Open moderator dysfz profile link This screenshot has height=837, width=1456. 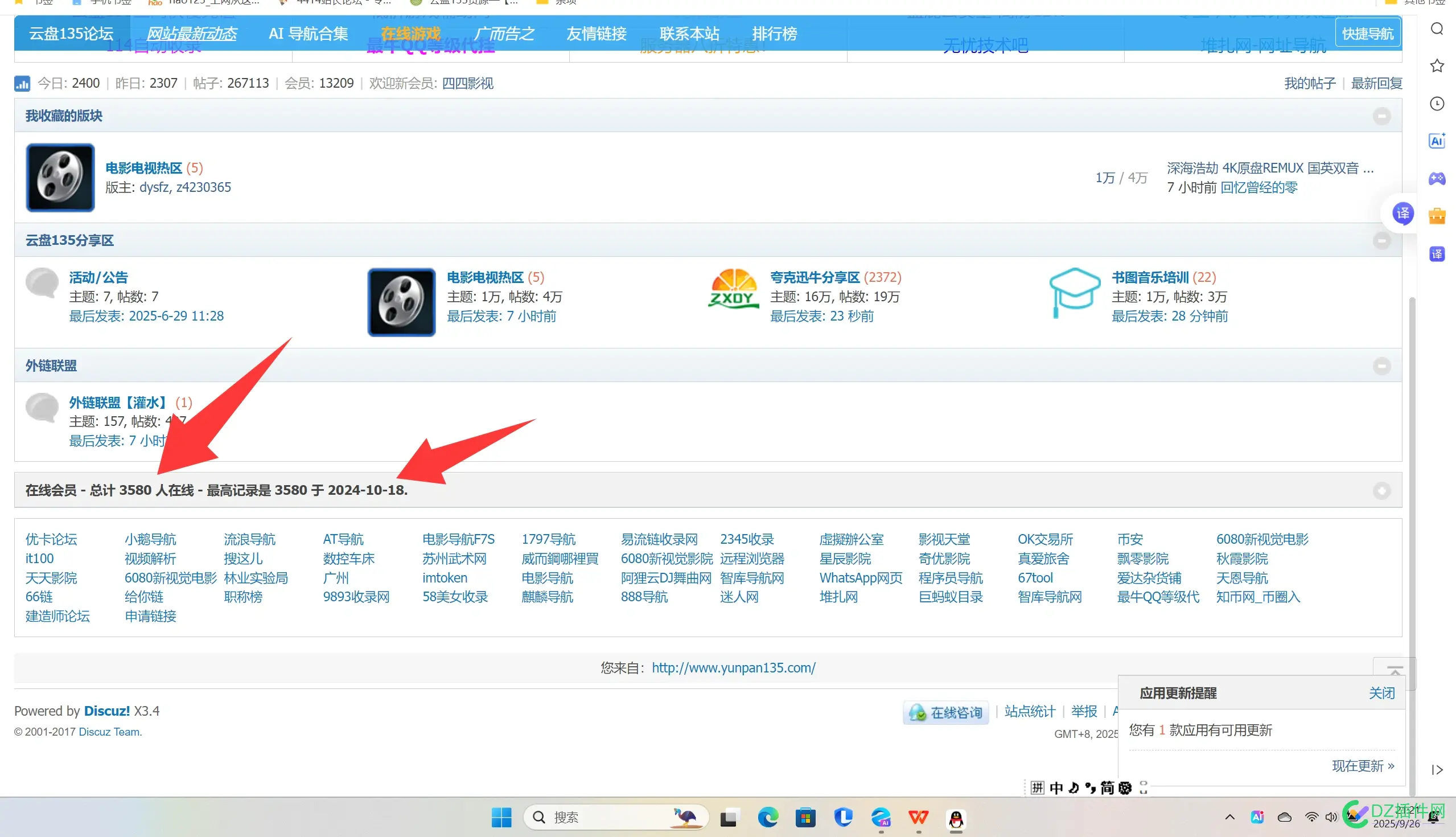point(153,187)
